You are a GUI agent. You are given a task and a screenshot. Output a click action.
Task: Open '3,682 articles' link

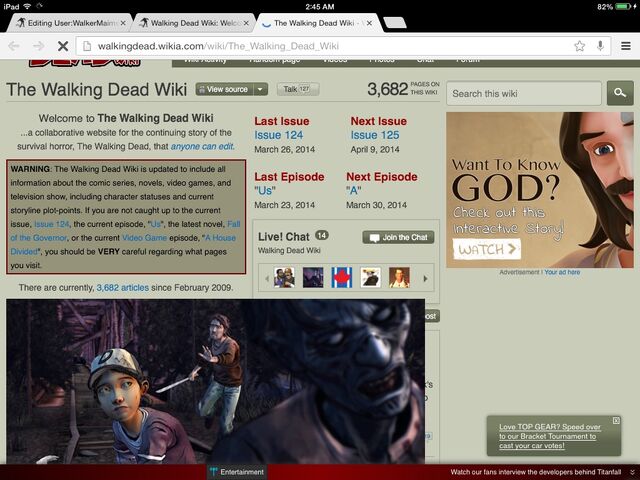[122, 288]
